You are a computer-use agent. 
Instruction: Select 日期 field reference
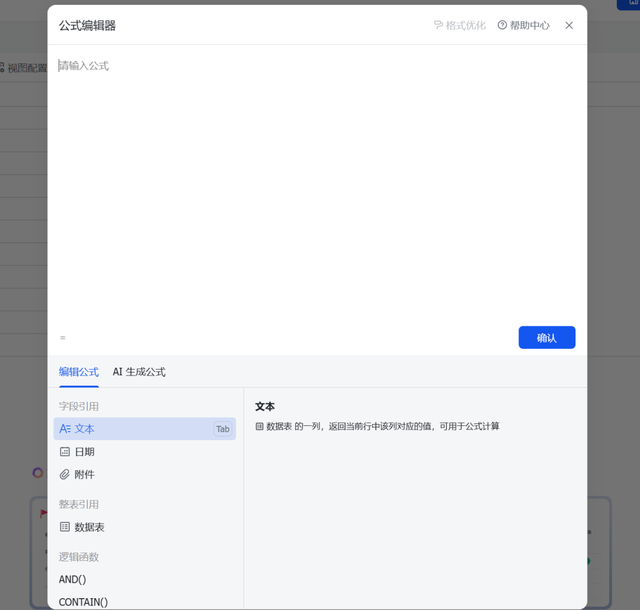click(x=144, y=452)
